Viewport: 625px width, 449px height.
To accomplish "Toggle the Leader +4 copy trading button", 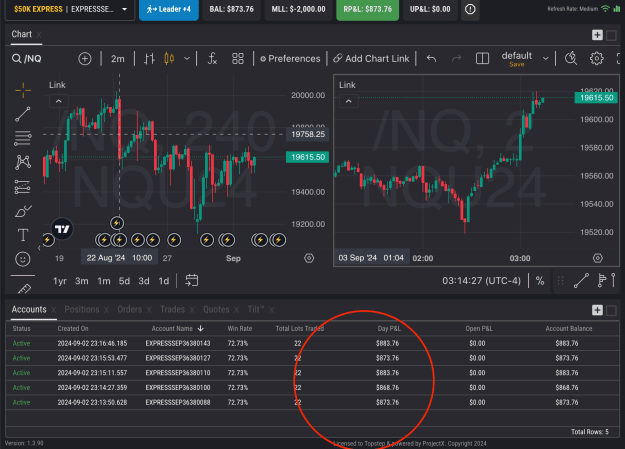I will coord(169,9).
